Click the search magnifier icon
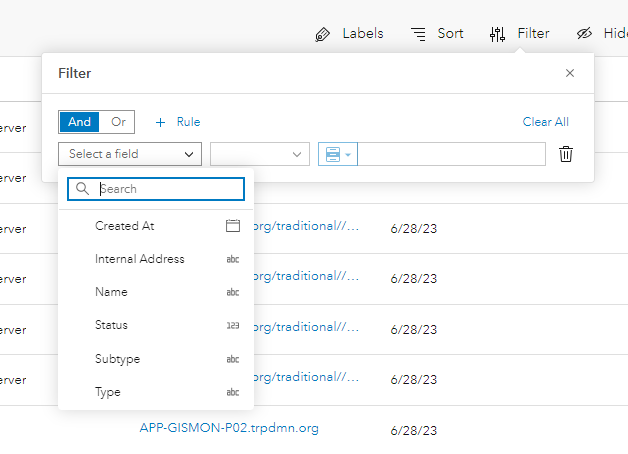The image size is (628, 454). pyautogui.click(x=83, y=189)
